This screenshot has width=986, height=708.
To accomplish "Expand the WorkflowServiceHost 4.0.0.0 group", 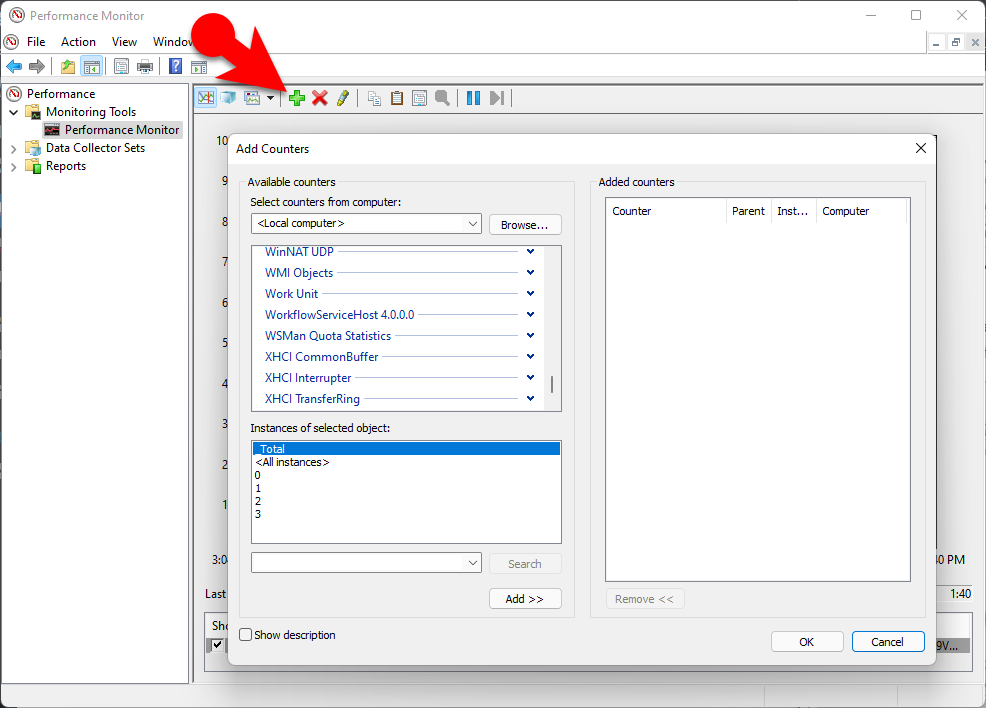I will (x=530, y=314).
